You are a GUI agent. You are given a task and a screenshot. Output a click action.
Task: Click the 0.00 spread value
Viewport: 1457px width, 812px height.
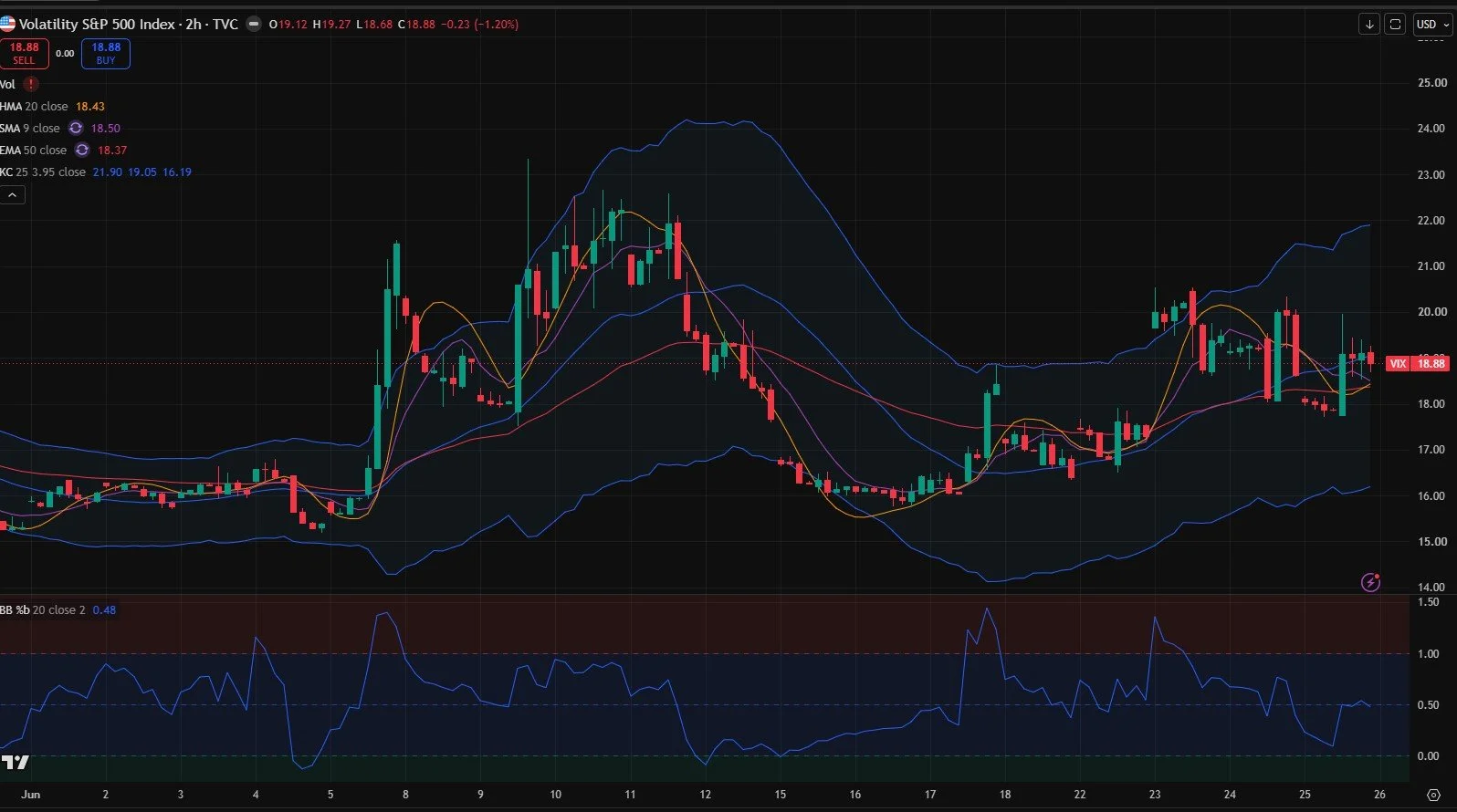coord(65,54)
